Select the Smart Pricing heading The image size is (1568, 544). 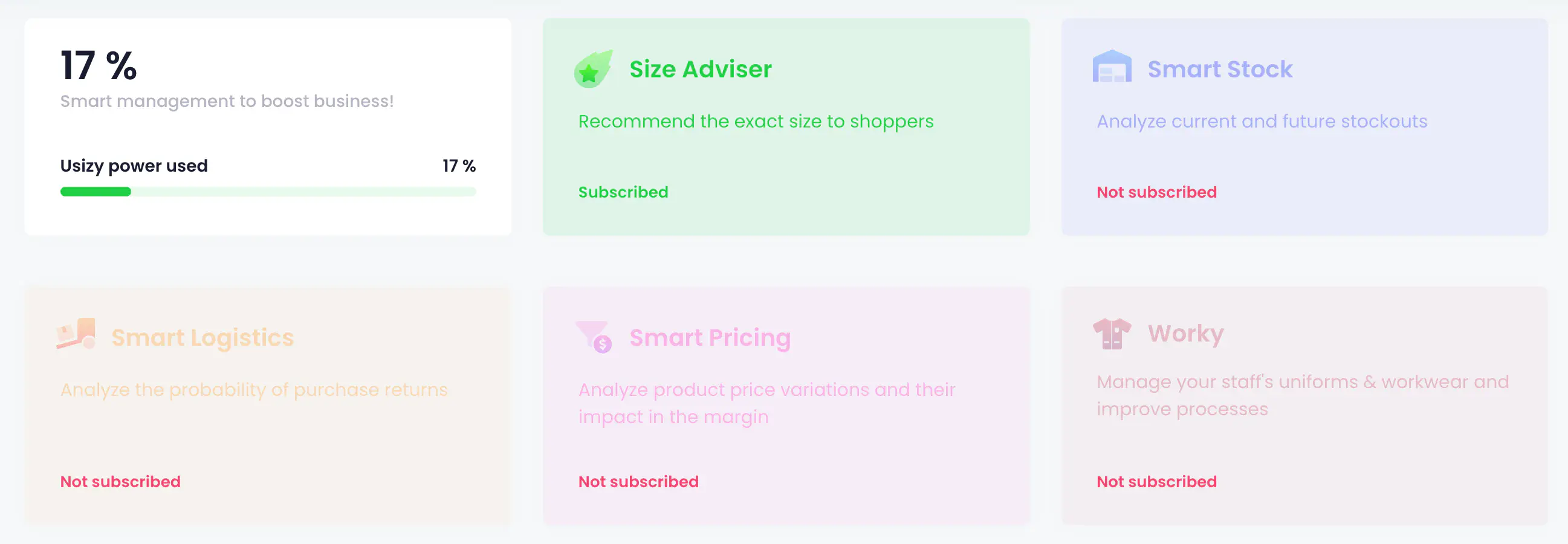(x=710, y=338)
